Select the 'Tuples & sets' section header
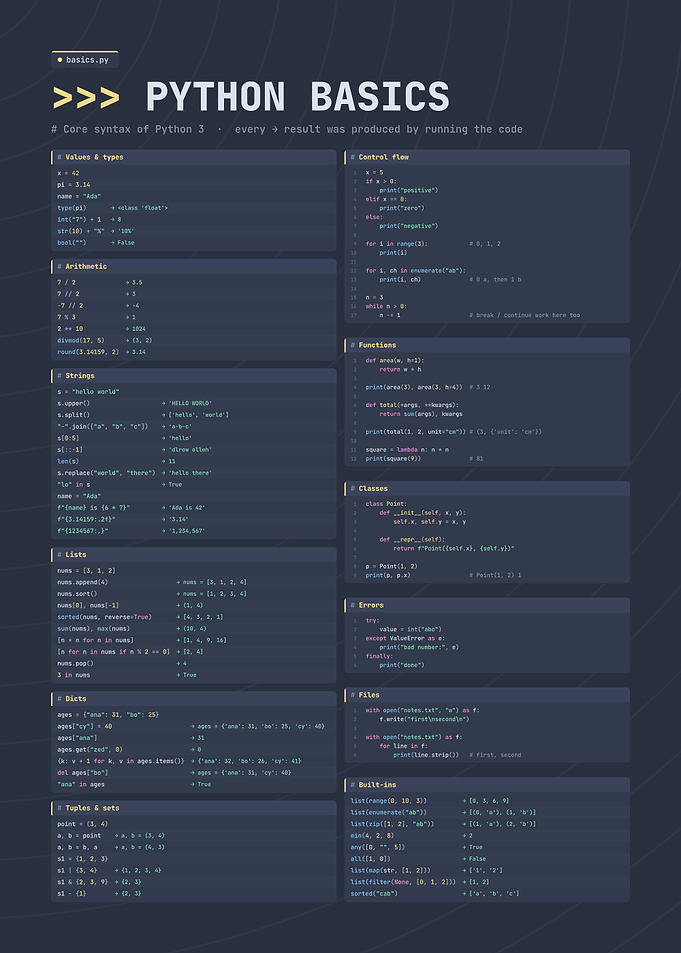The image size is (681, 953). tap(193, 808)
